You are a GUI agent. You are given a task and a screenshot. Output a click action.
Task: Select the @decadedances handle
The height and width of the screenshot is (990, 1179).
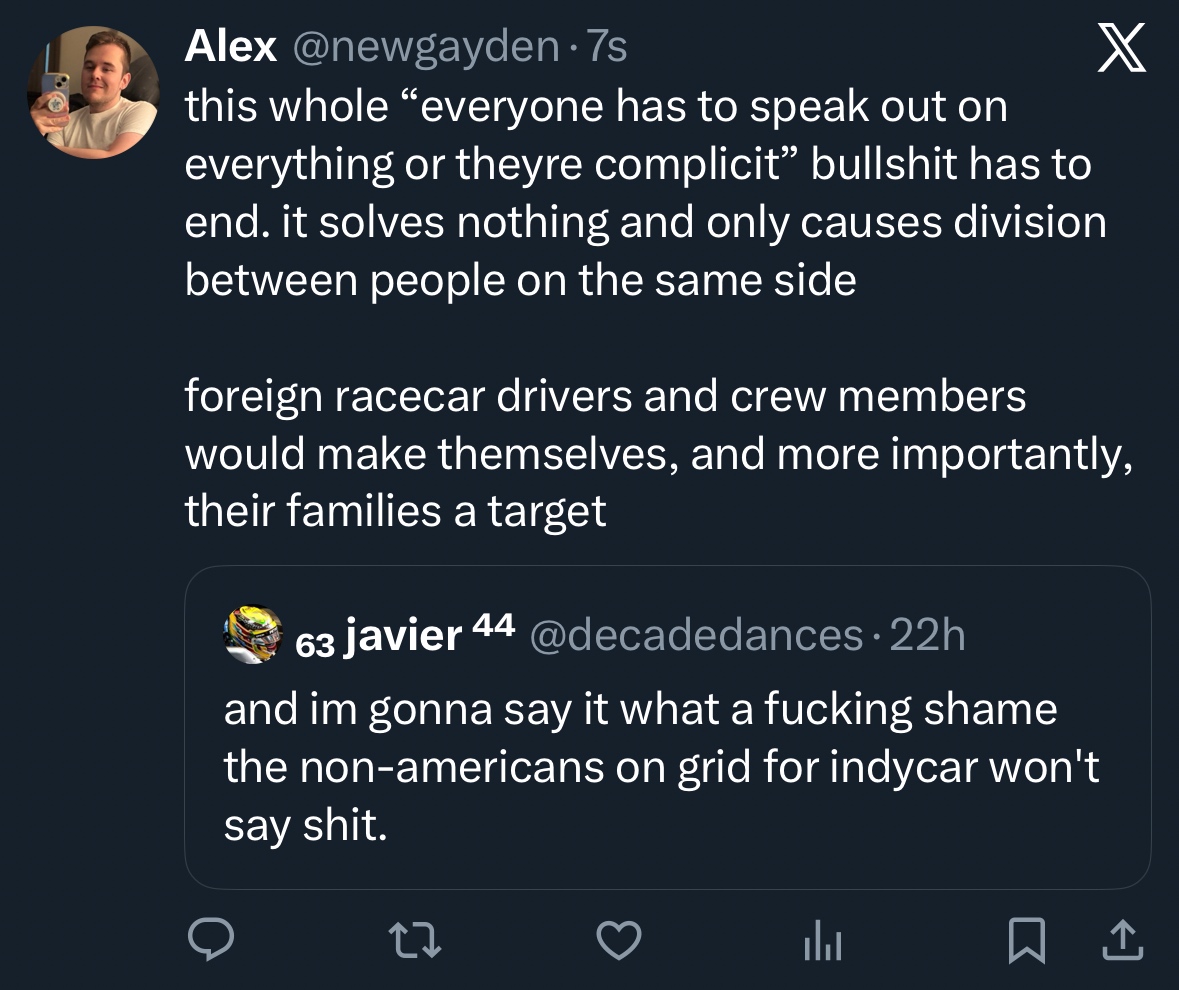[x=694, y=635]
